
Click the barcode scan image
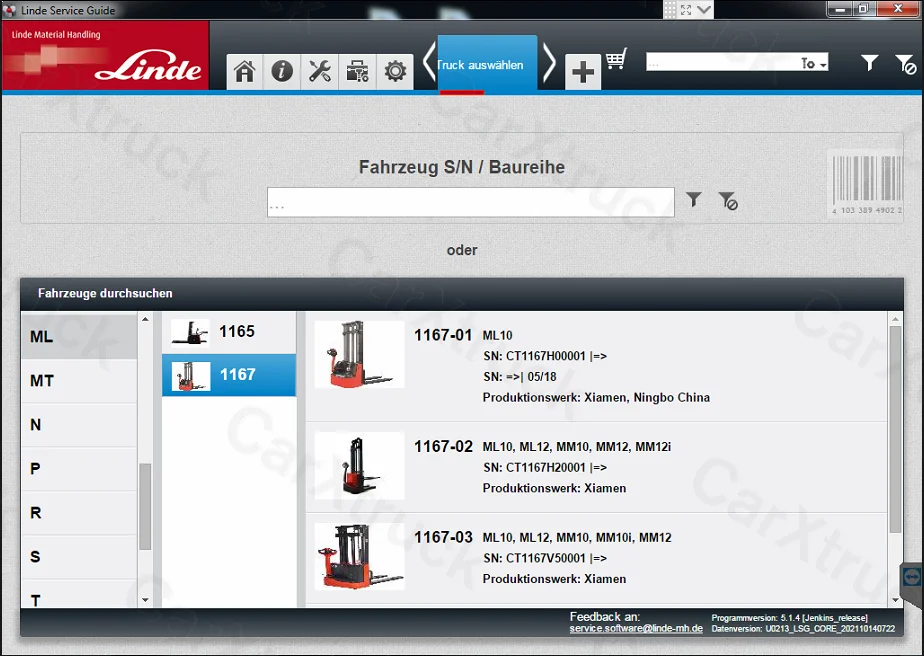pyautogui.click(x=866, y=184)
